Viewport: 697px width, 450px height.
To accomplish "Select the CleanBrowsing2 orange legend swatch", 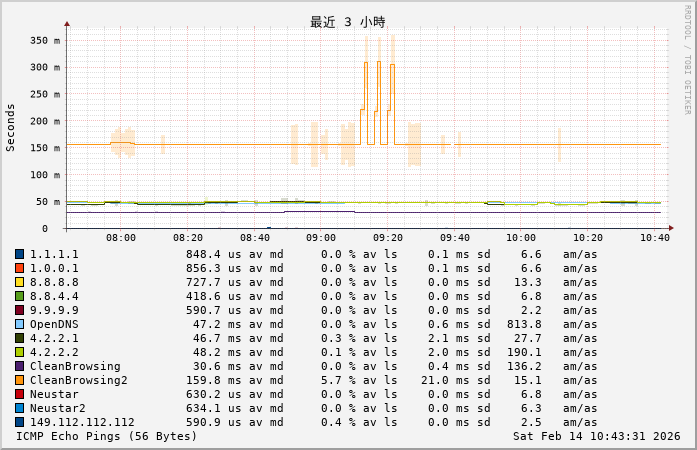I will click(x=19, y=380).
